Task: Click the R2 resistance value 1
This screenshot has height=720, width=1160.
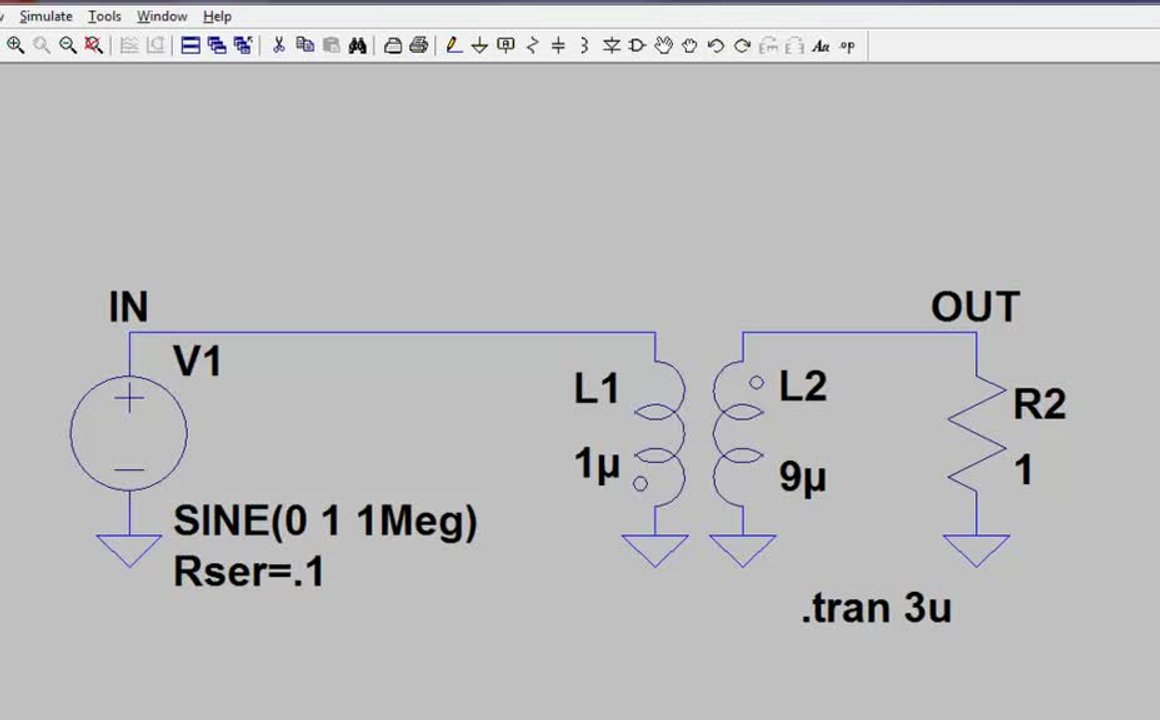Action: (x=1024, y=470)
